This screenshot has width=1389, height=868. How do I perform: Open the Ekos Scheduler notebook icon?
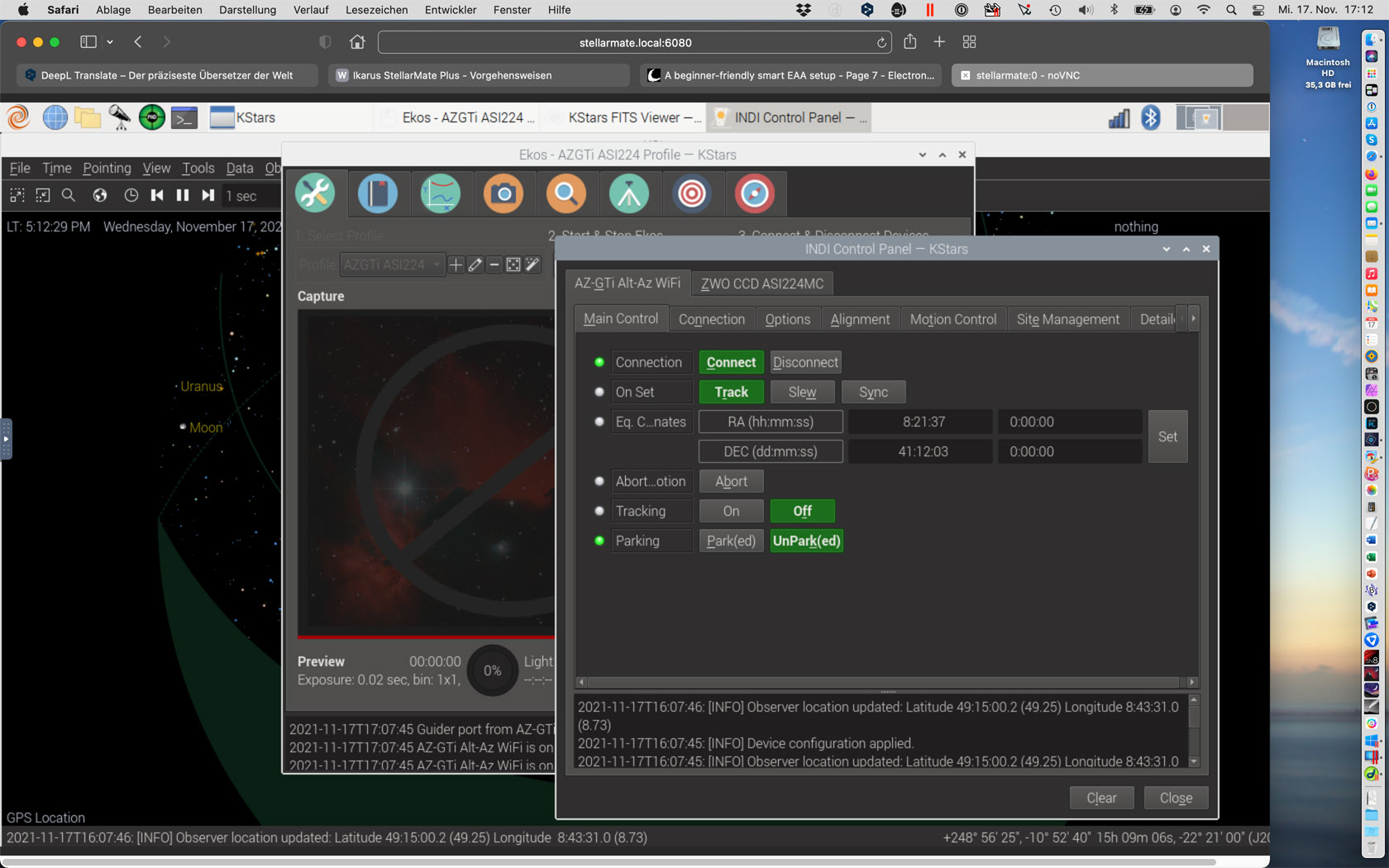point(378,193)
